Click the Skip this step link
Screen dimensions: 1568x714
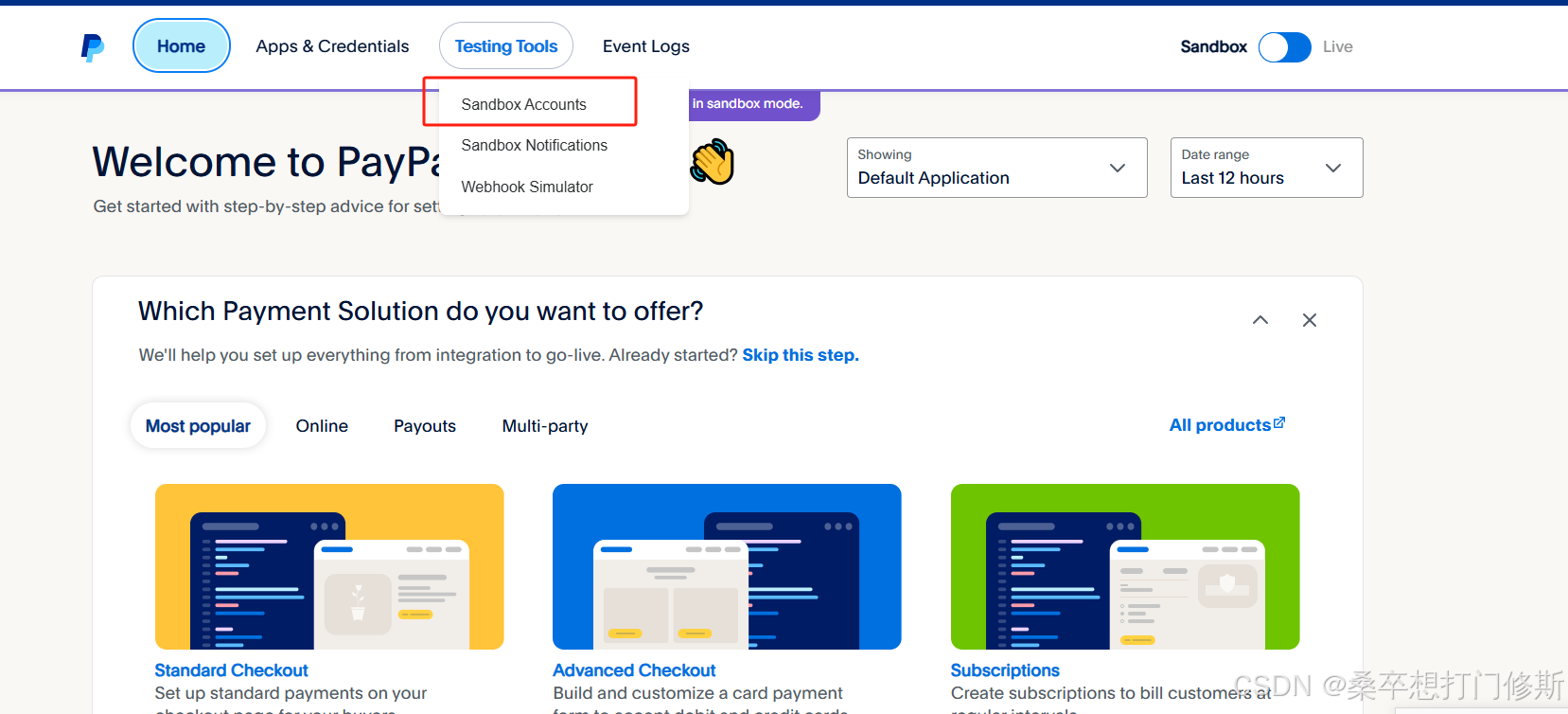point(801,355)
